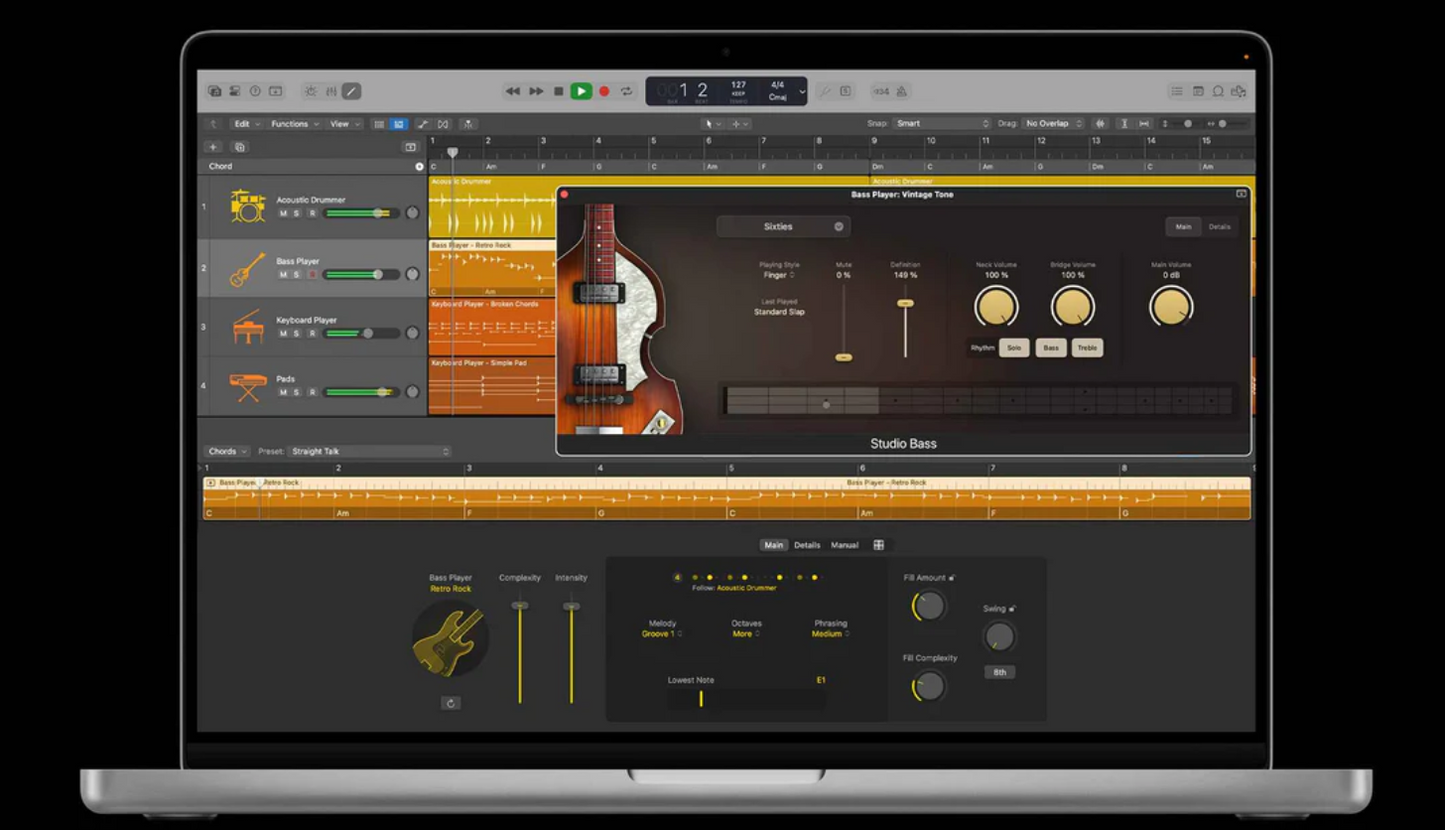
Task: Open the Library panel icon
Action: pos(215,90)
